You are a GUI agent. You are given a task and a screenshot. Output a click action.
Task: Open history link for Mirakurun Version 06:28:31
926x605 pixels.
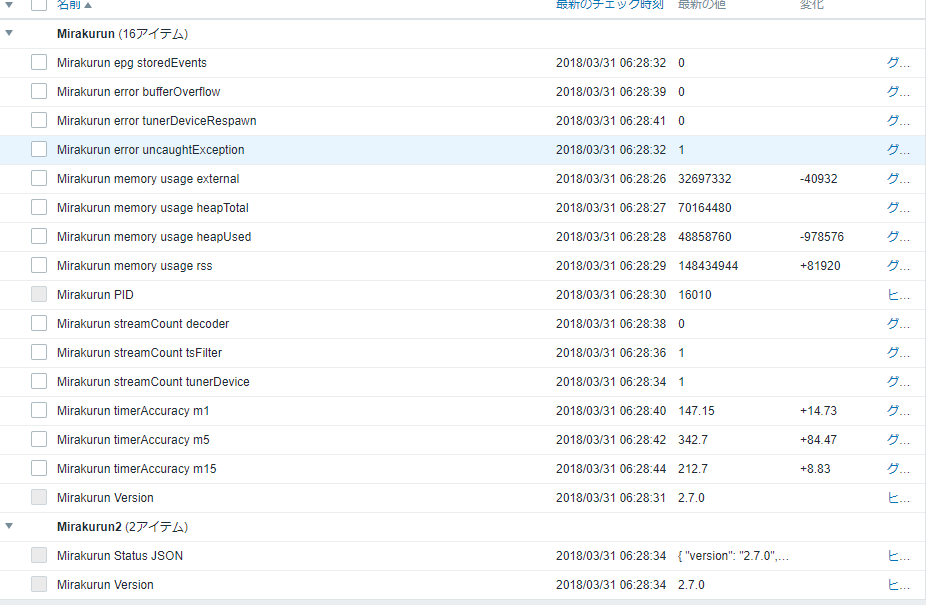[898, 497]
